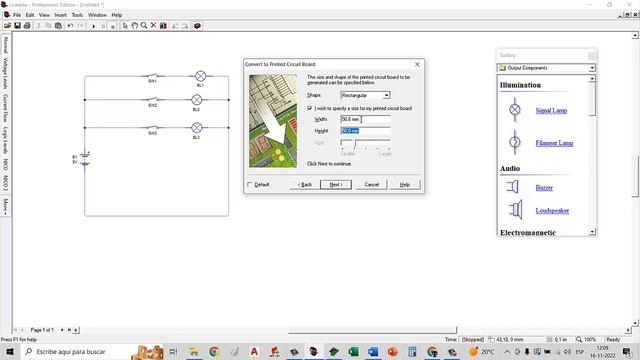Switch to the Normal side tab
The image size is (640, 360).
click(5, 44)
